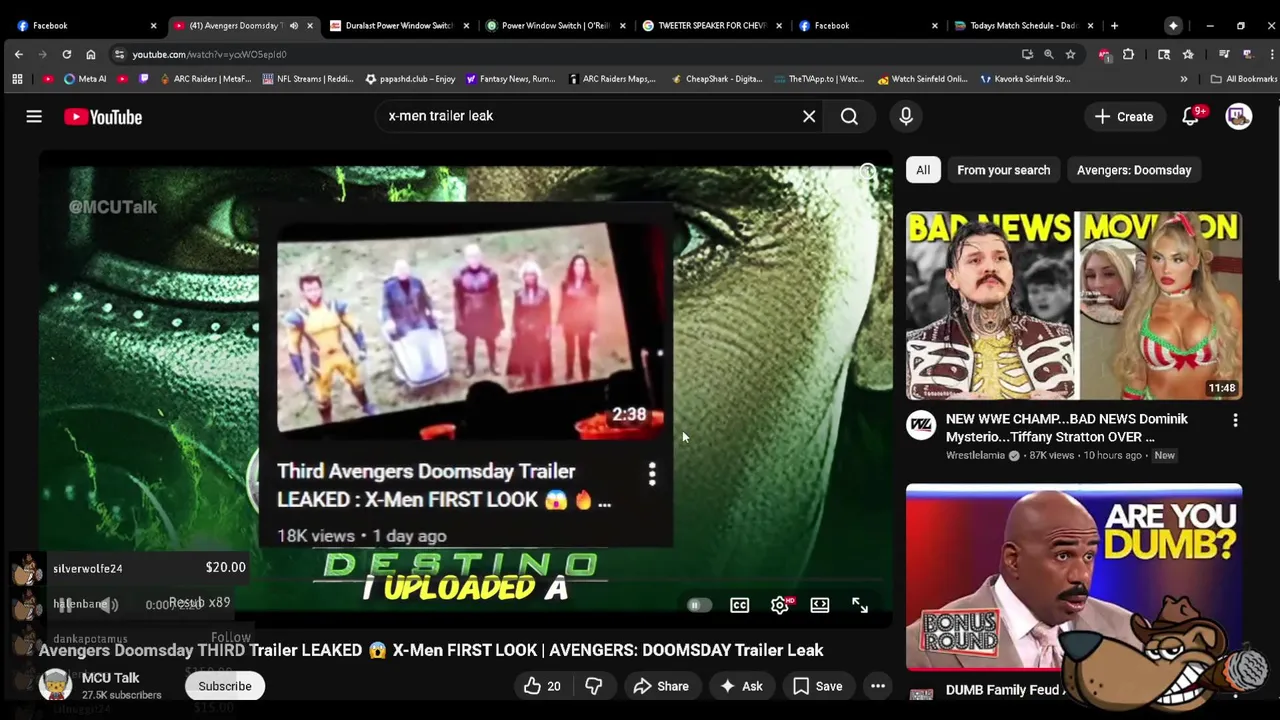Select the From your search chip
Screen dimensions: 1280x720
[x=1003, y=170]
